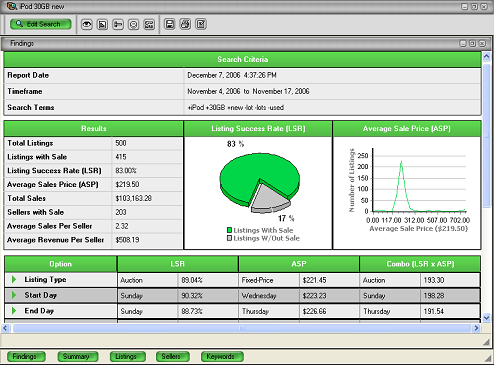The height and width of the screenshot is (365, 494).
Task: Click the Search Terms value text
Action: pyautogui.click(x=236, y=107)
